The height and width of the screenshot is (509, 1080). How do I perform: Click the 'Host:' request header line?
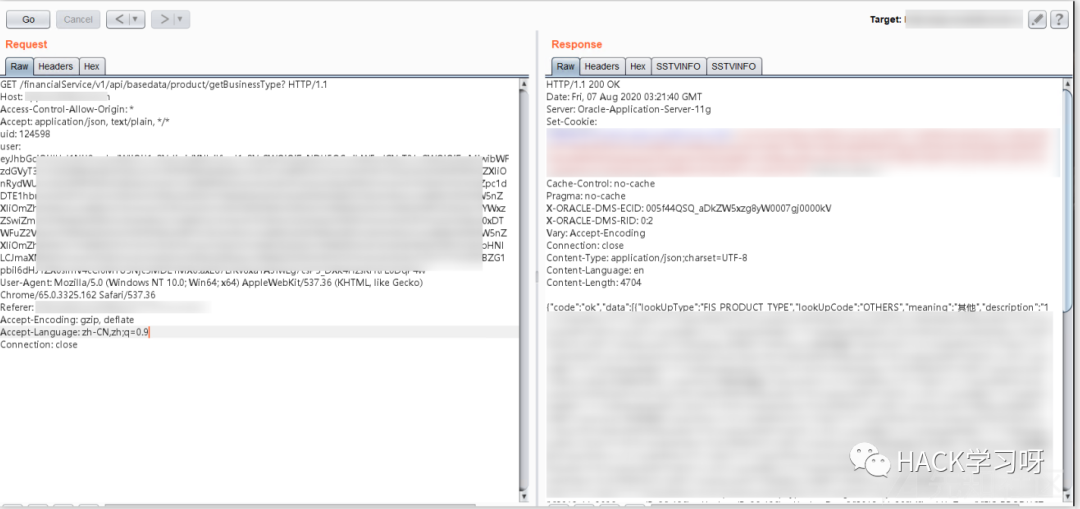[x=12, y=97]
